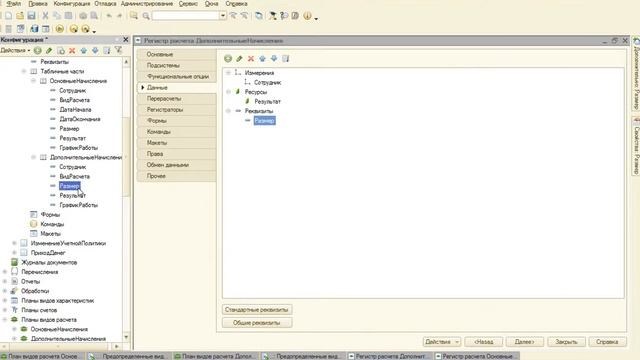Click the Redo arrow icon
The image size is (640, 360).
[x=120, y=16]
